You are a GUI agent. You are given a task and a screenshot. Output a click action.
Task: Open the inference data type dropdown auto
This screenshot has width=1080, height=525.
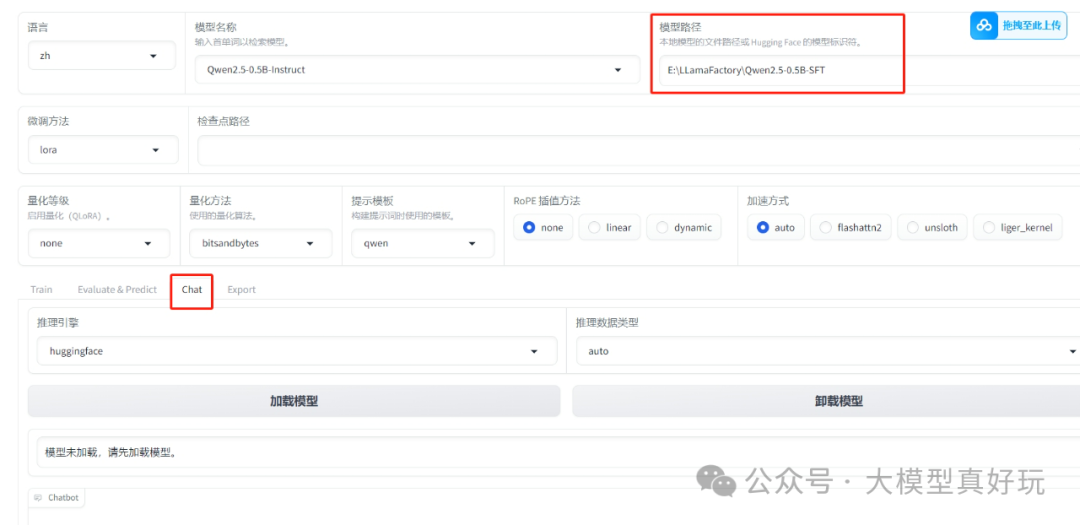[x=828, y=351]
